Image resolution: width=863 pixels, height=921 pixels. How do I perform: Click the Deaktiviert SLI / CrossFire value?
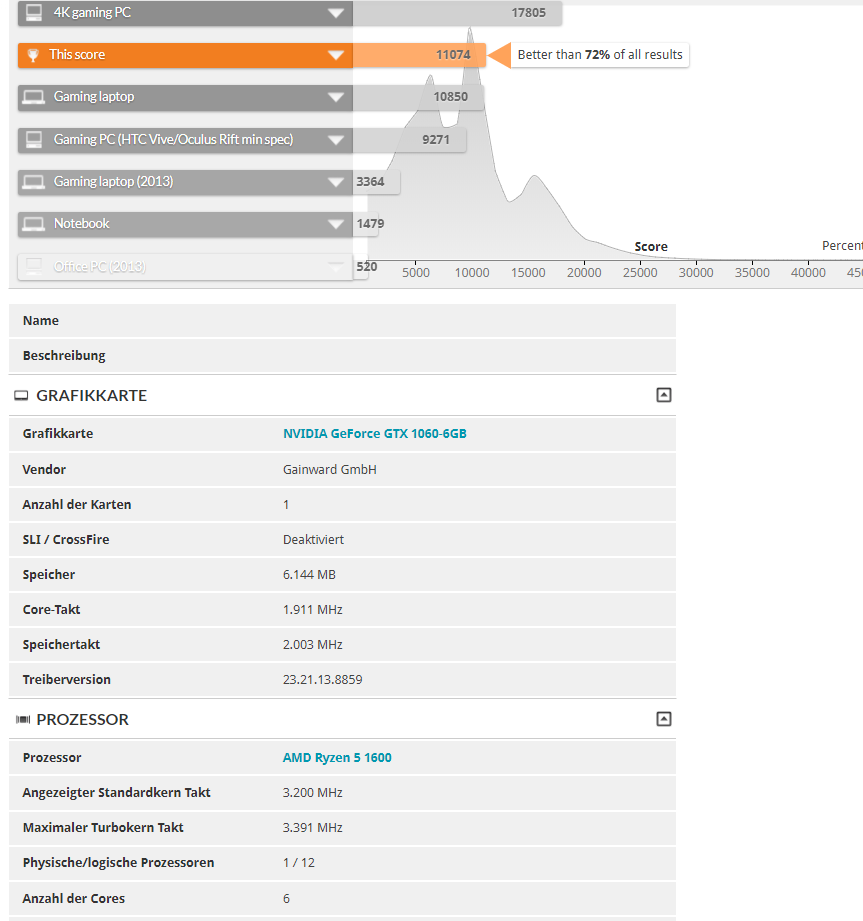pos(313,540)
